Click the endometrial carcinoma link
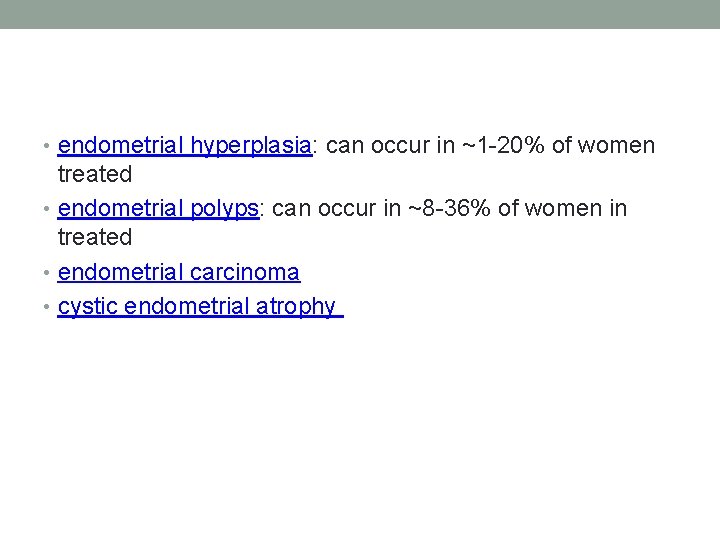This screenshot has width=720, height=540. [x=178, y=272]
